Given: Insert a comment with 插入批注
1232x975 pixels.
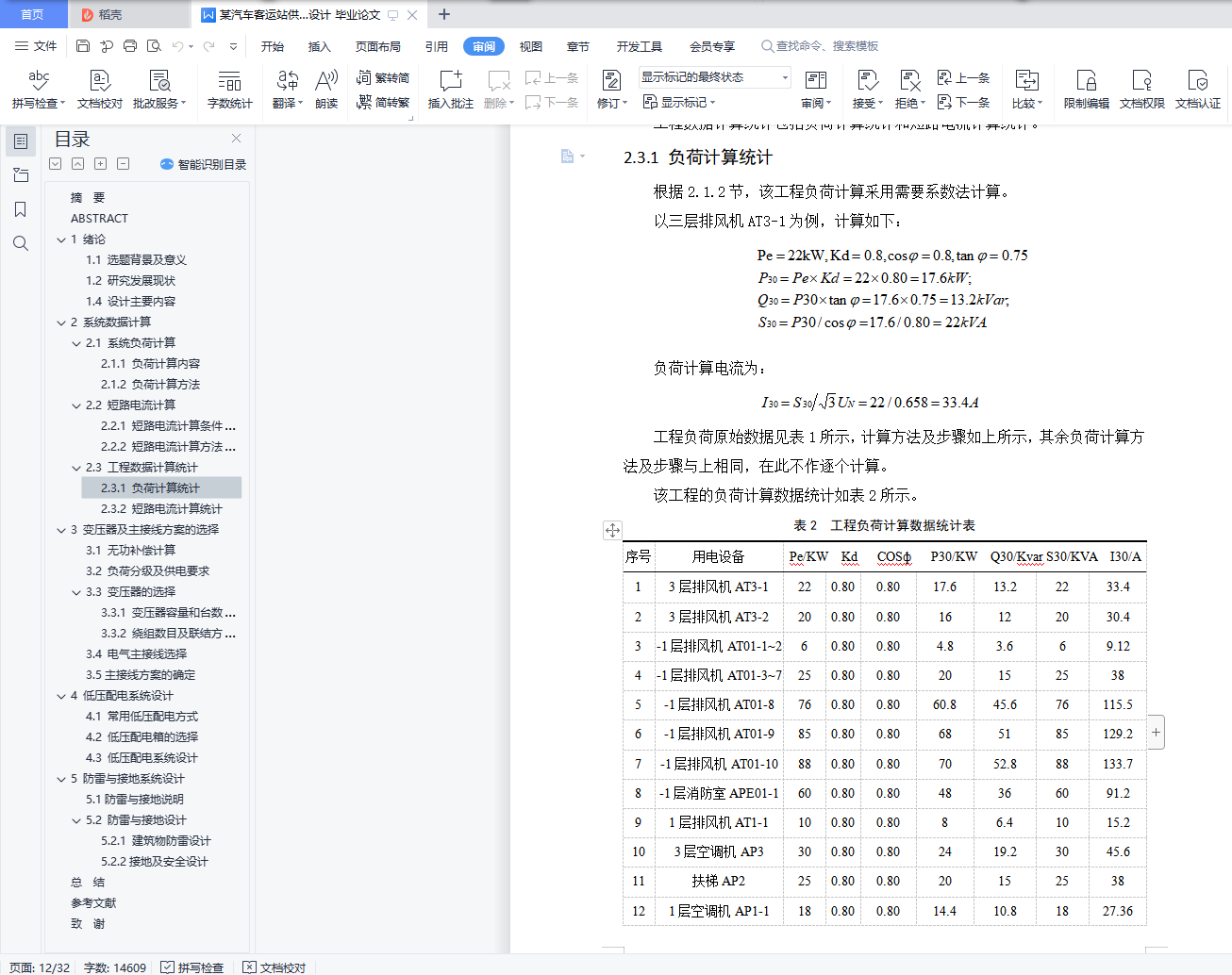Looking at the screenshot, I should pyautogui.click(x=451, y=89).
